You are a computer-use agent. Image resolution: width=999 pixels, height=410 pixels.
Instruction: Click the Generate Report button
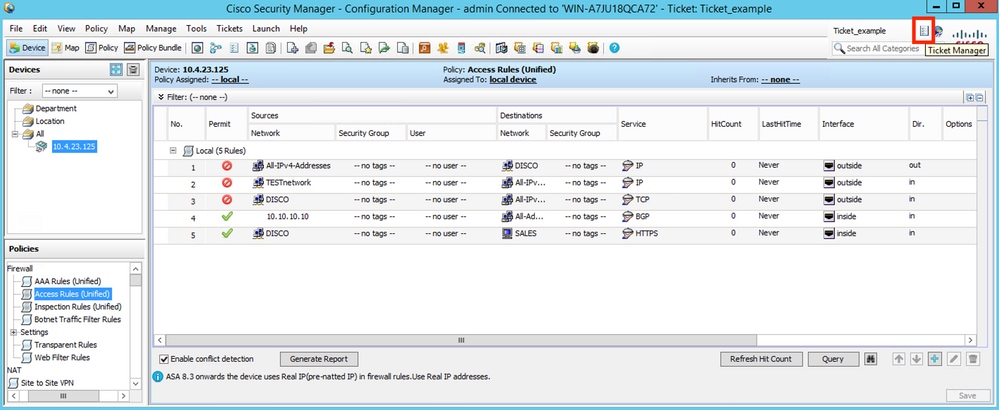coord(319,359)
